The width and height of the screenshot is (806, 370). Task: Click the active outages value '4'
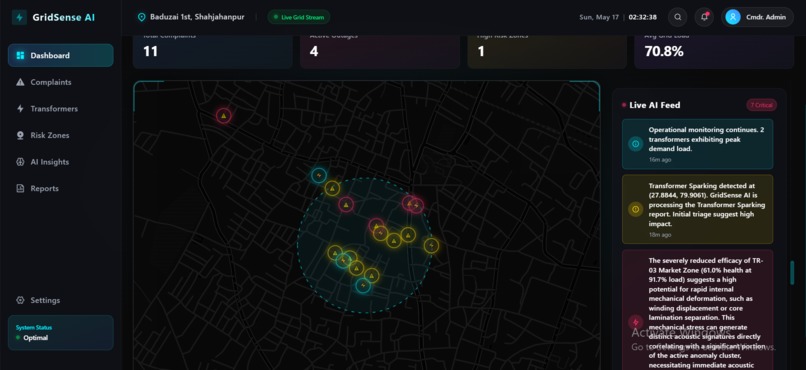click(x=314, y=51)
